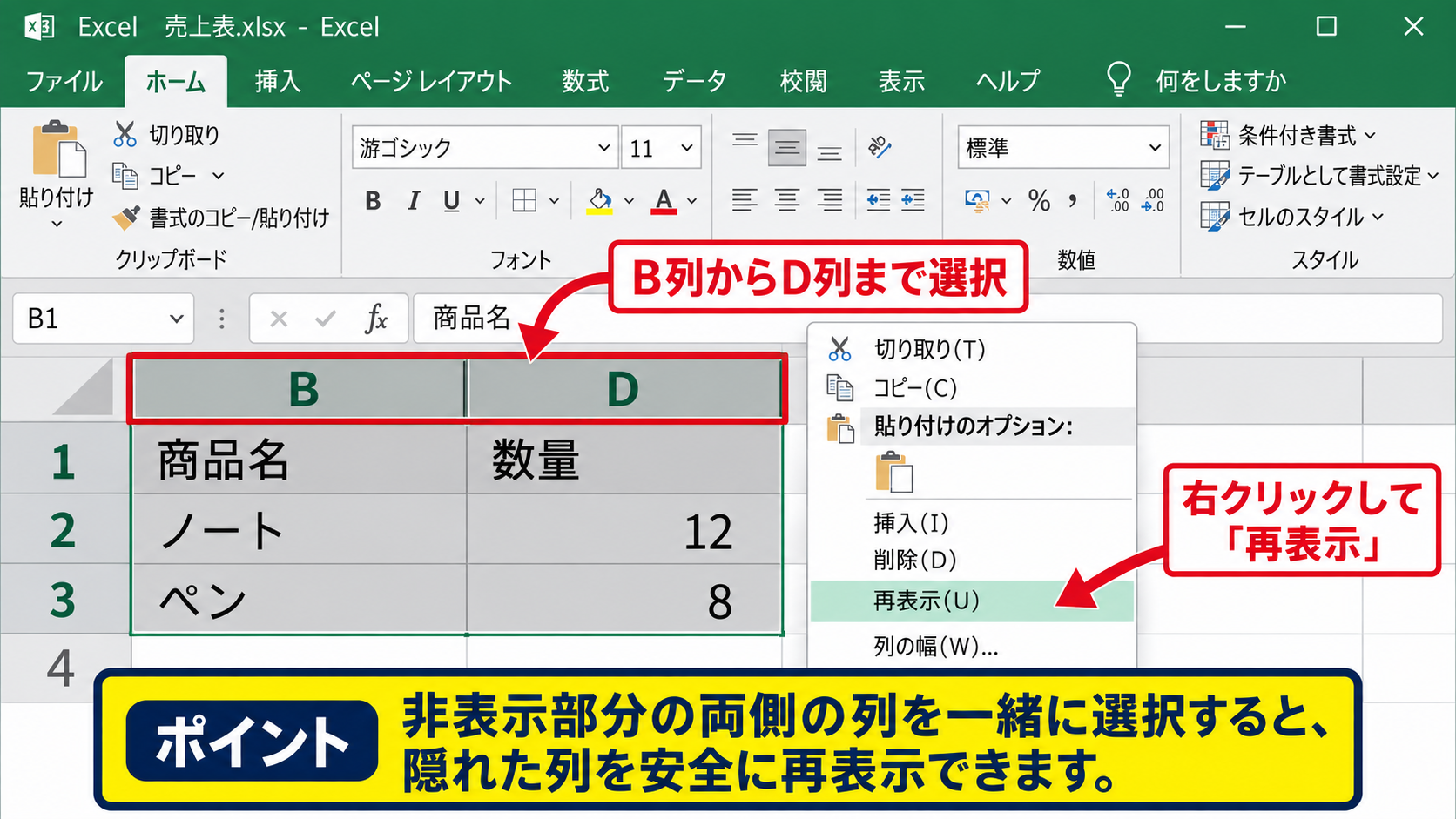Open the font name dropdown 游ゴシック
Screen dimensions: 1456x819
(603, 148)
